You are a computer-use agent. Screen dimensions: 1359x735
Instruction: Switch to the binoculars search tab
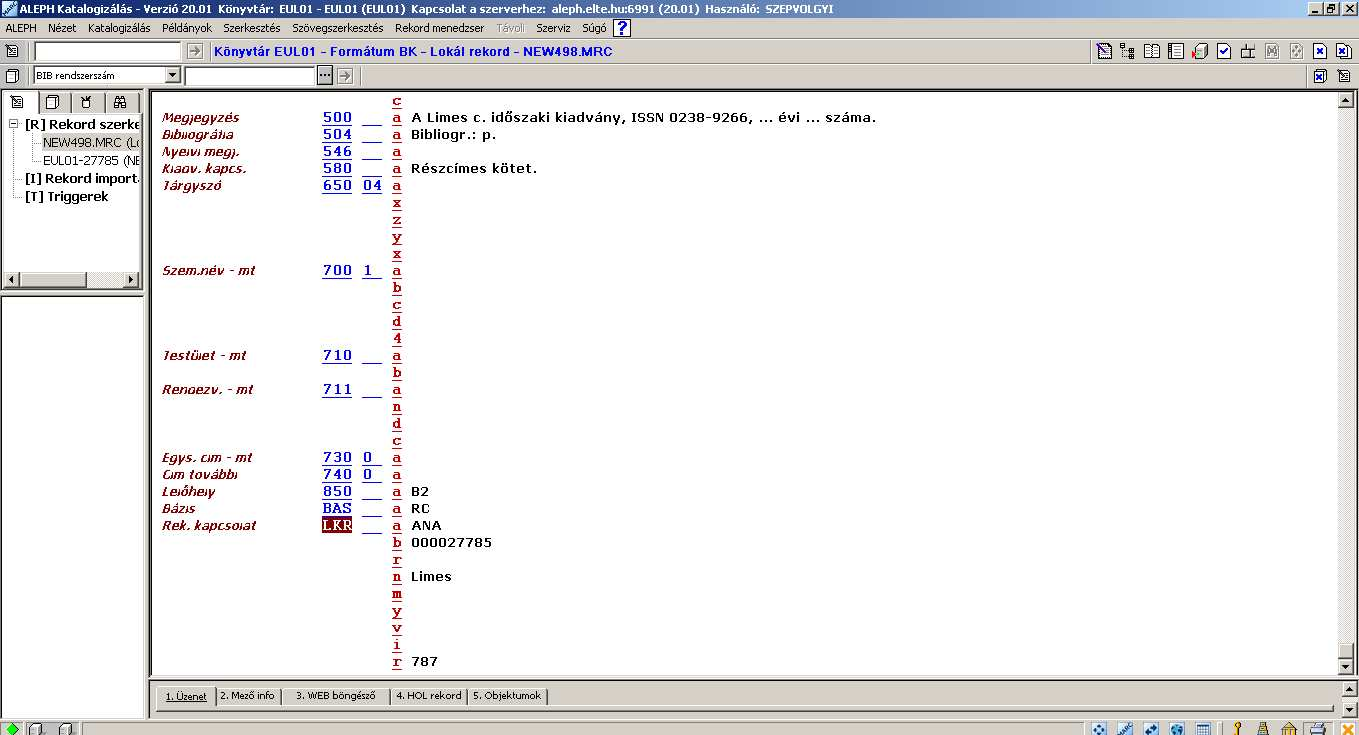click(x=119, y=102)
